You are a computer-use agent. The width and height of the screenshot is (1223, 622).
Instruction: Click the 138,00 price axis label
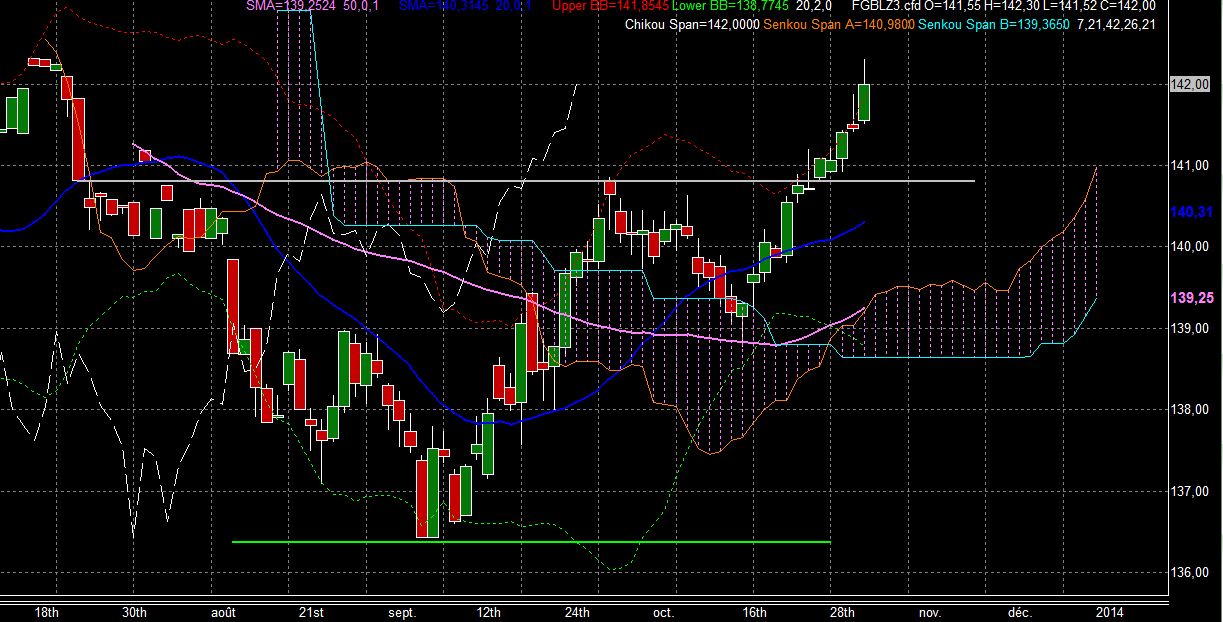(x=1189, y=409)
